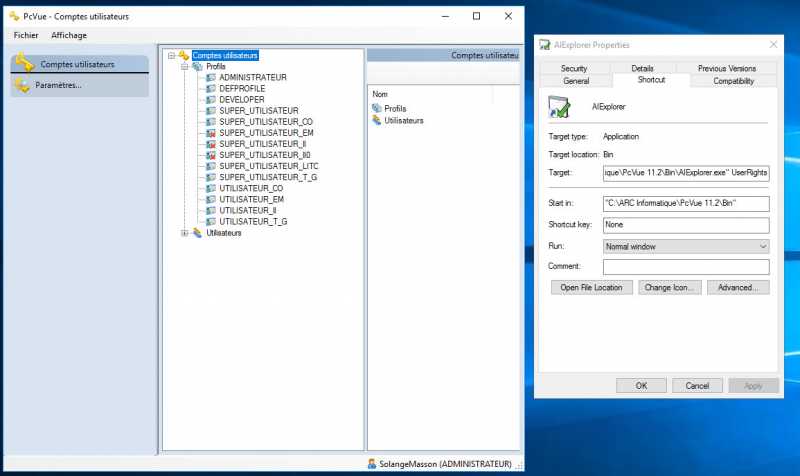Screen dimensions: 800x476
Task: Click the red SUPER_UTILISATEUR_IIO profile icon
Action: [211, 155]
